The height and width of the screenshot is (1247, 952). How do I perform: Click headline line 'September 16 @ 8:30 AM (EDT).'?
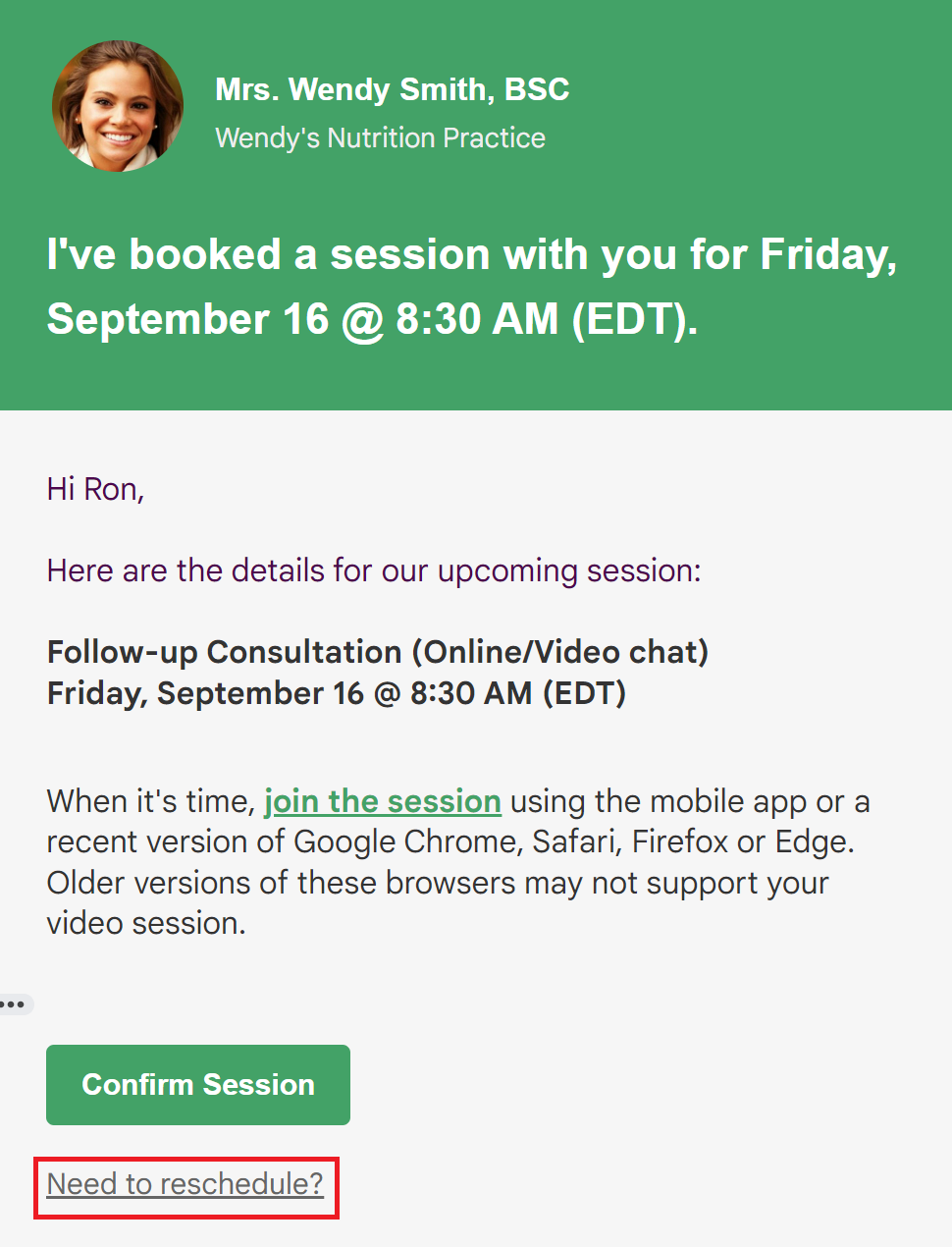point(373,319)
